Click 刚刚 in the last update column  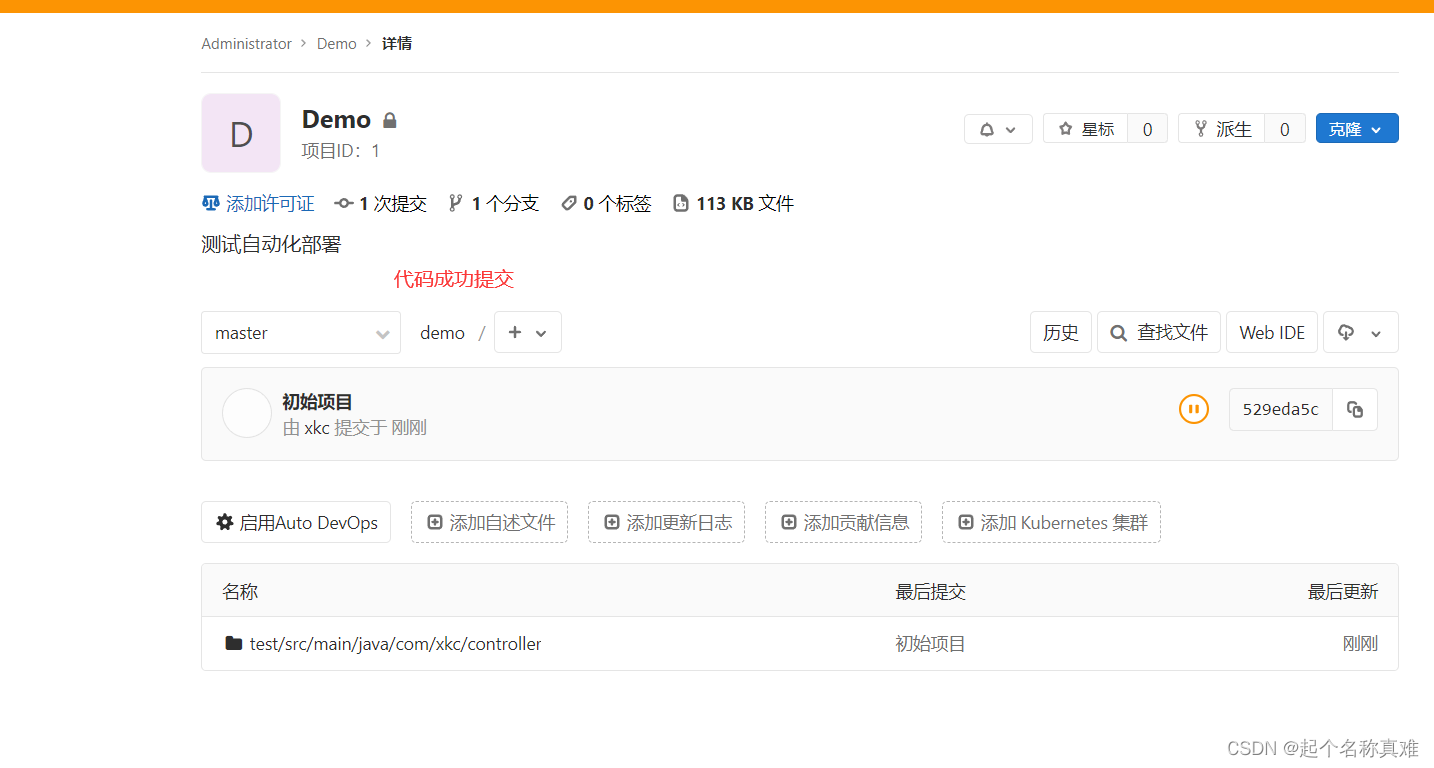pos(1360,644)
